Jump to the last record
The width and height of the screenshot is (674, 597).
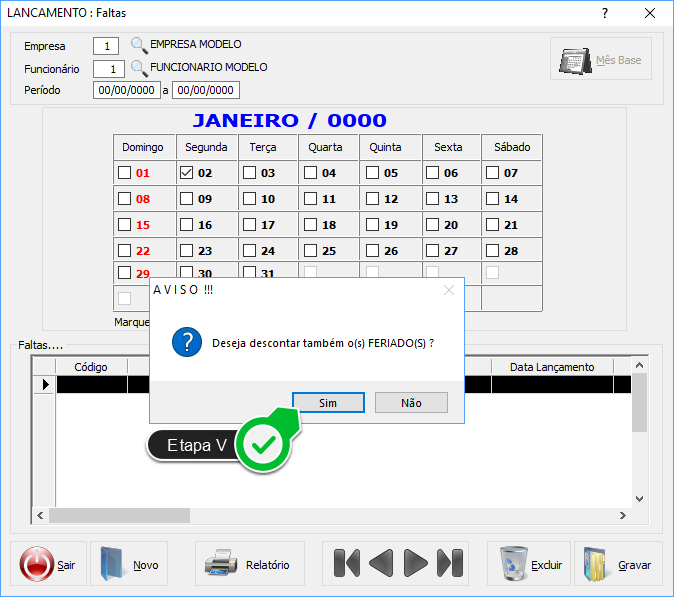[x=451, y=563]
